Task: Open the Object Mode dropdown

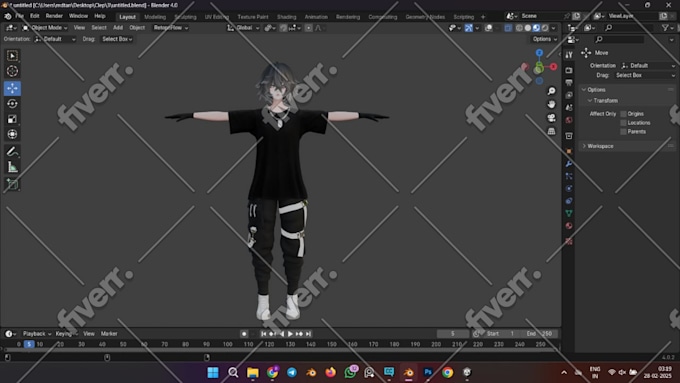Action: 45,28
